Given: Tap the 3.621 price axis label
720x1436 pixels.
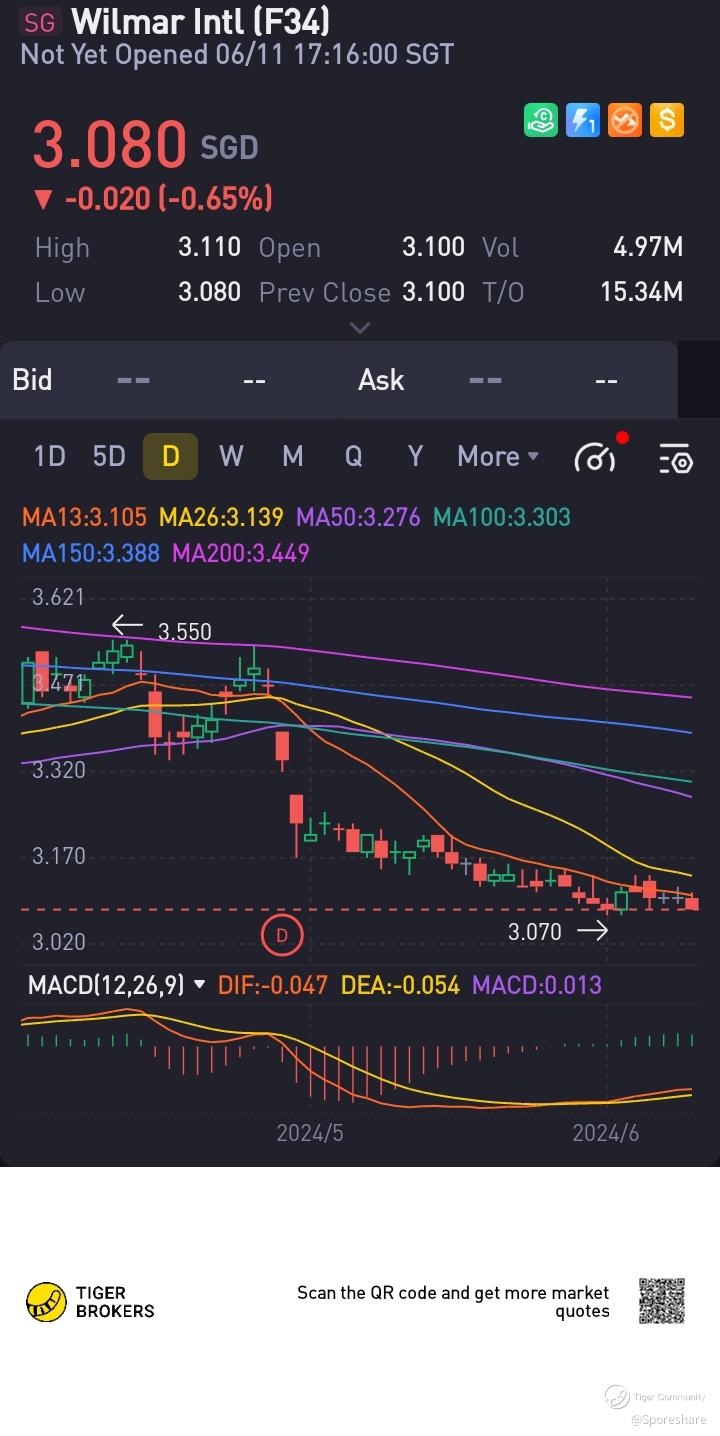Looking at the screenshot, I should click(x=58, y=598).
